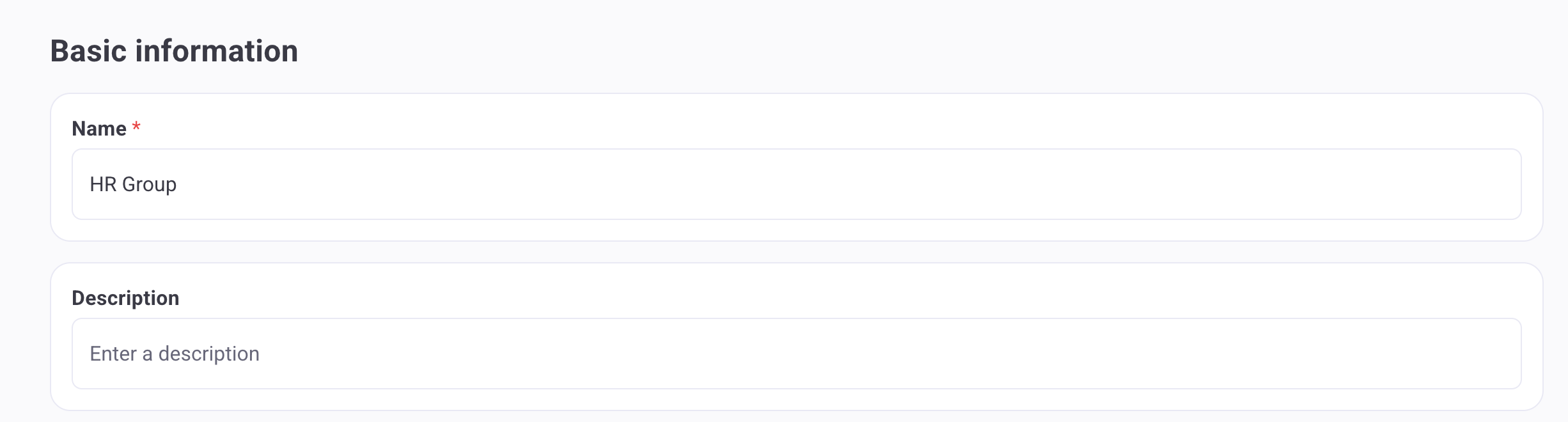Click the word "HR" in the Name field
1568x422 pixels.
pos(103,184)
